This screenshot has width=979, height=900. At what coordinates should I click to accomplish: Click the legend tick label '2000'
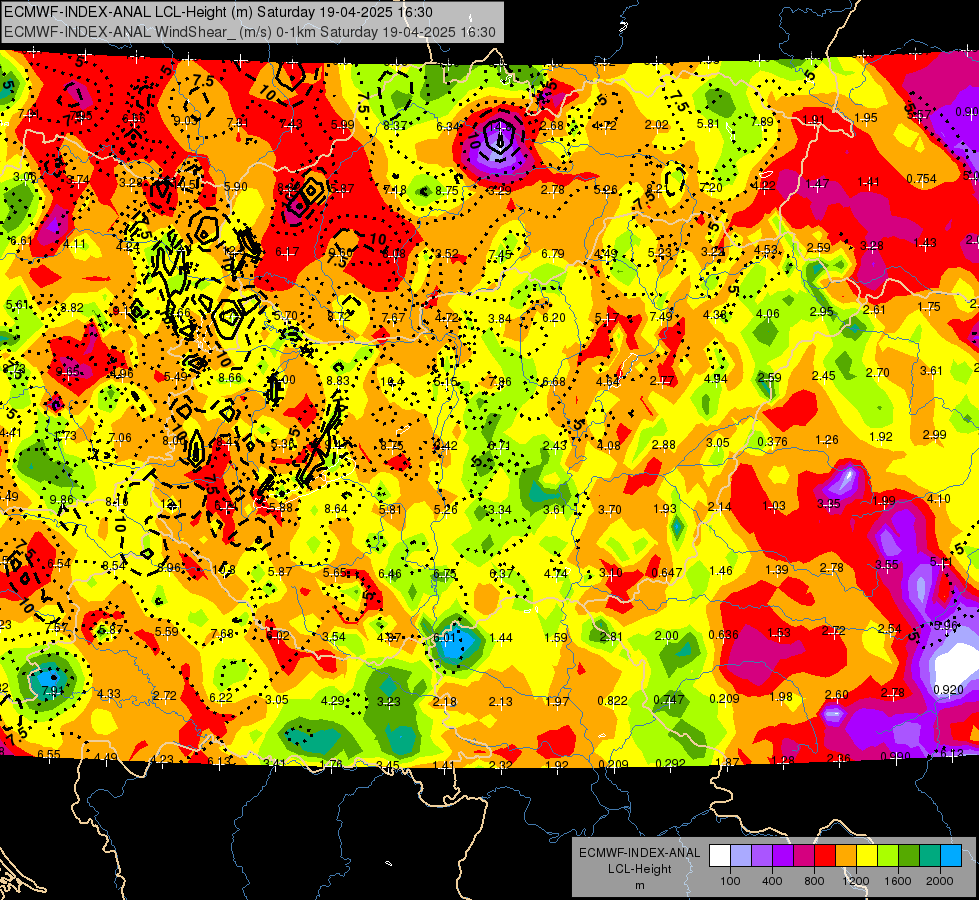[940, 881]
